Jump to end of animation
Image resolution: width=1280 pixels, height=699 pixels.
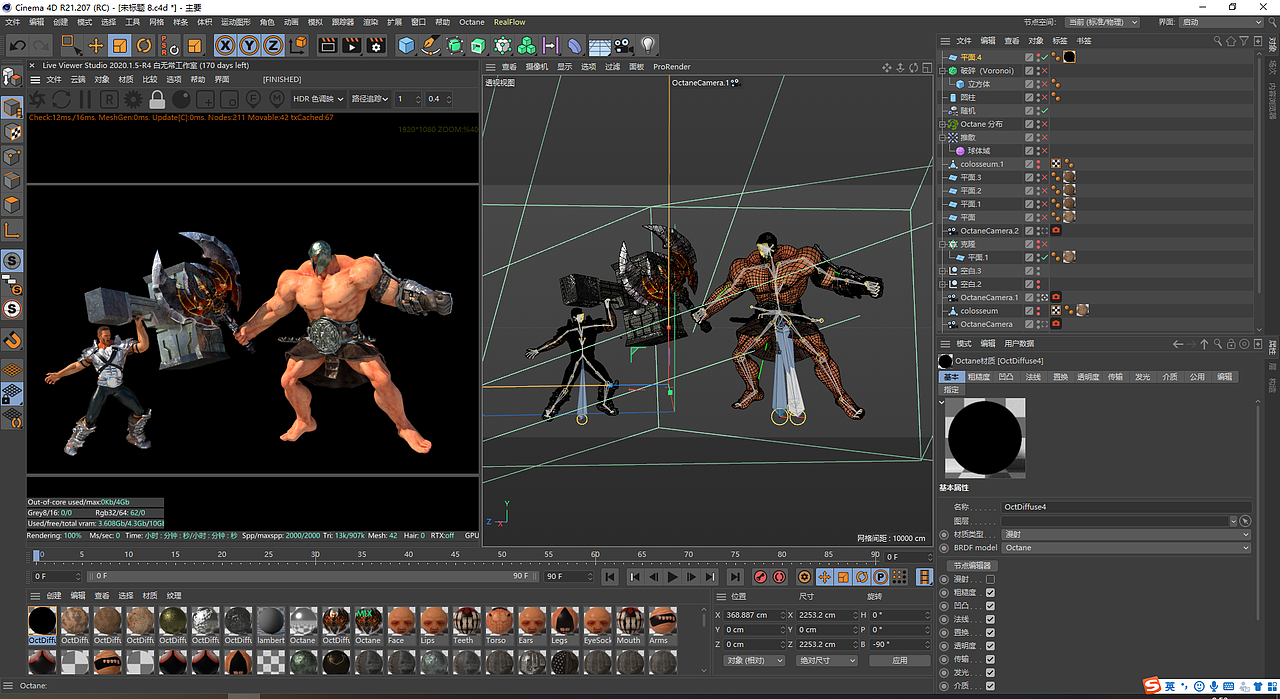pos(735,577)
